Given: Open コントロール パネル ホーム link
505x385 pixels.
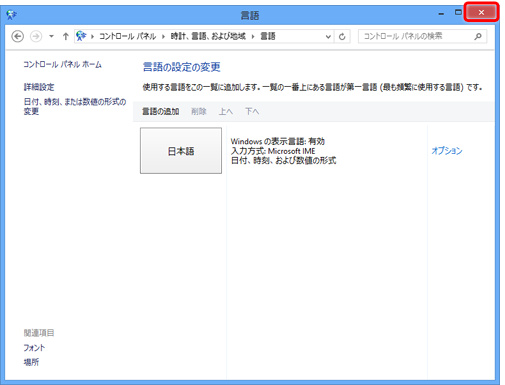Looking at the screenshot, I should pyautogui.click(x=62, y=64).
